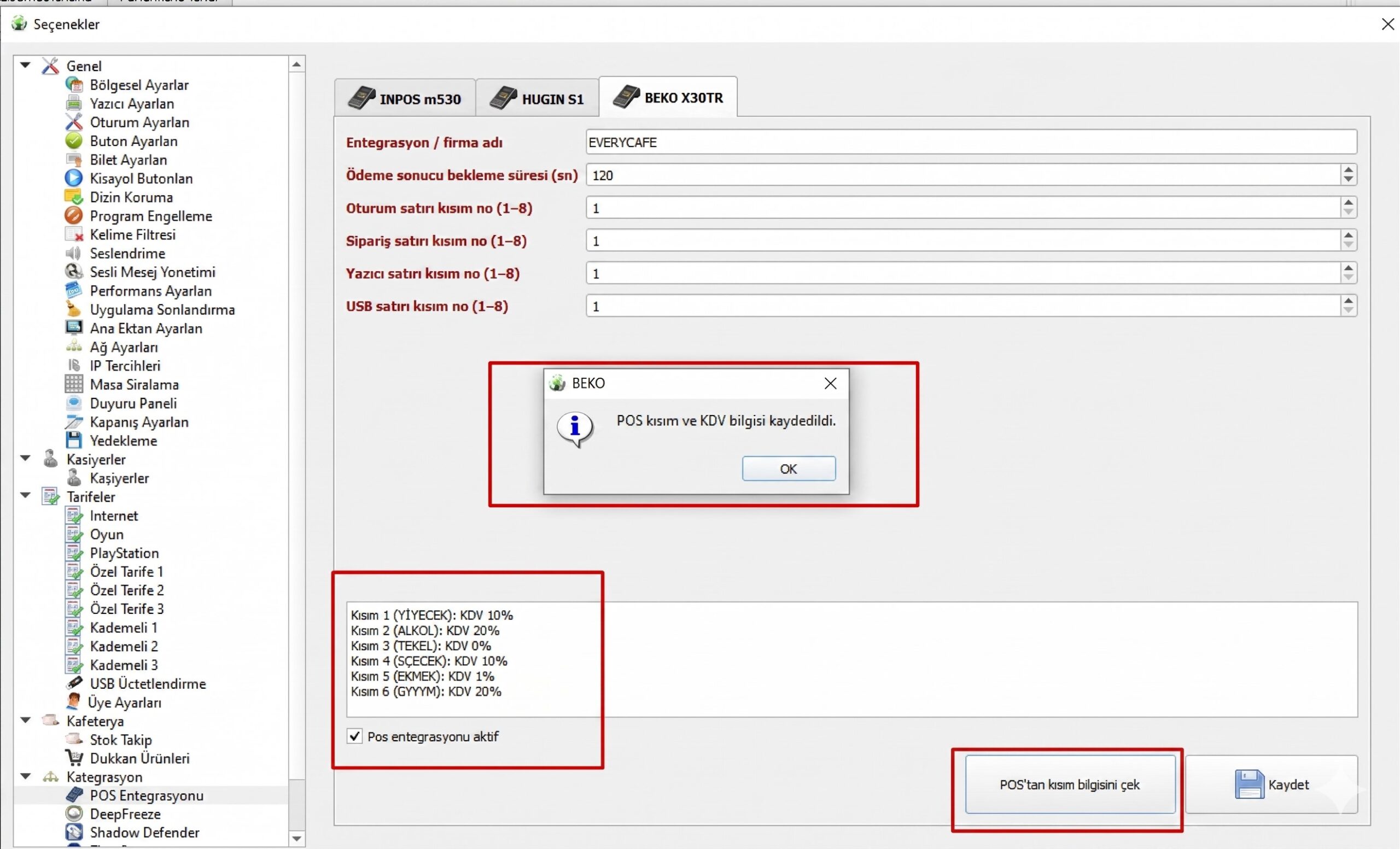
Task: Click the Masa Sıralama grid icon
Action: pyautogui.click(x=73, y=384)
